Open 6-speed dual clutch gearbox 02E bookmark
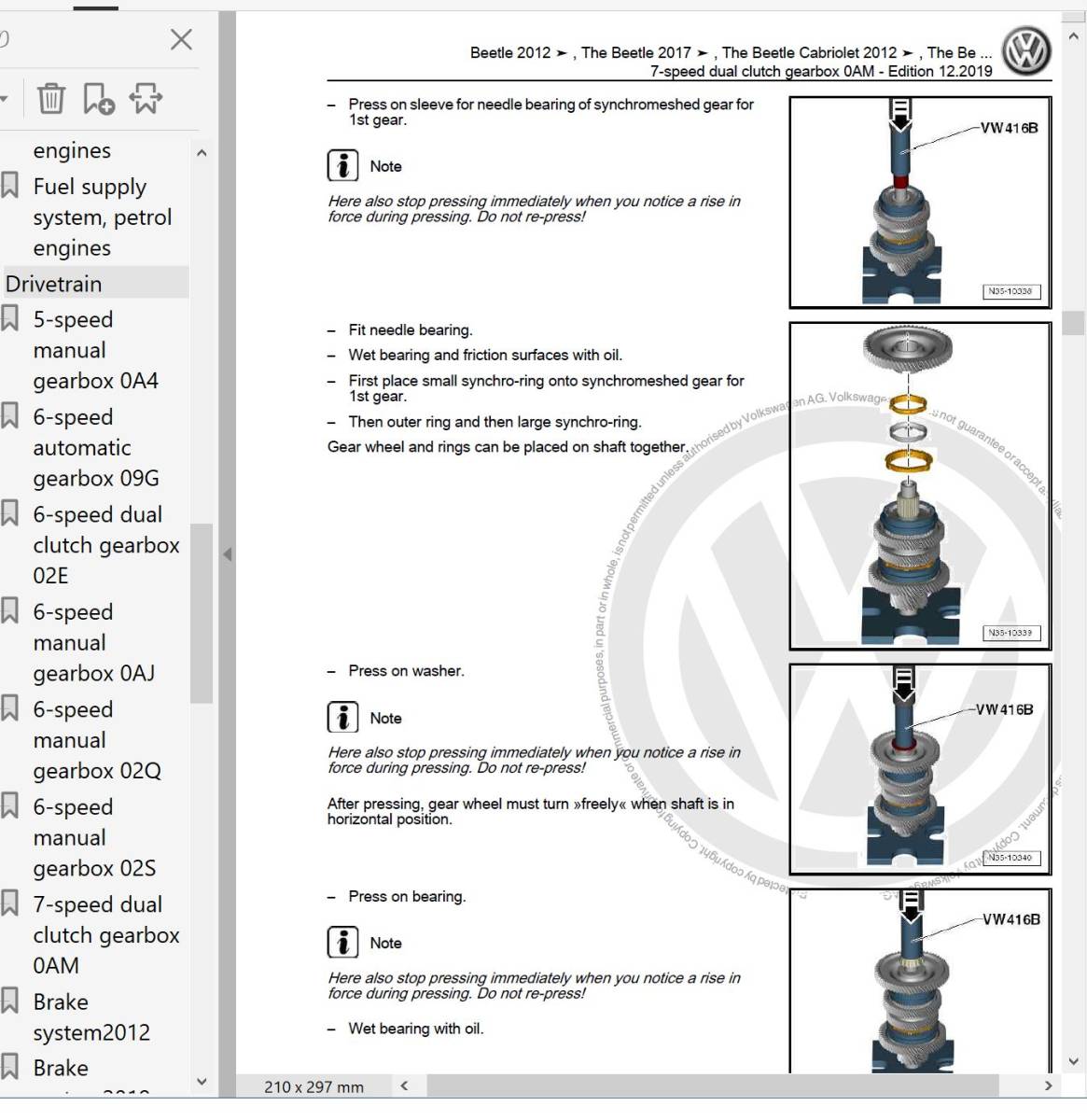This screenshot has height=1120, width=1087. [x=106, y=545]
